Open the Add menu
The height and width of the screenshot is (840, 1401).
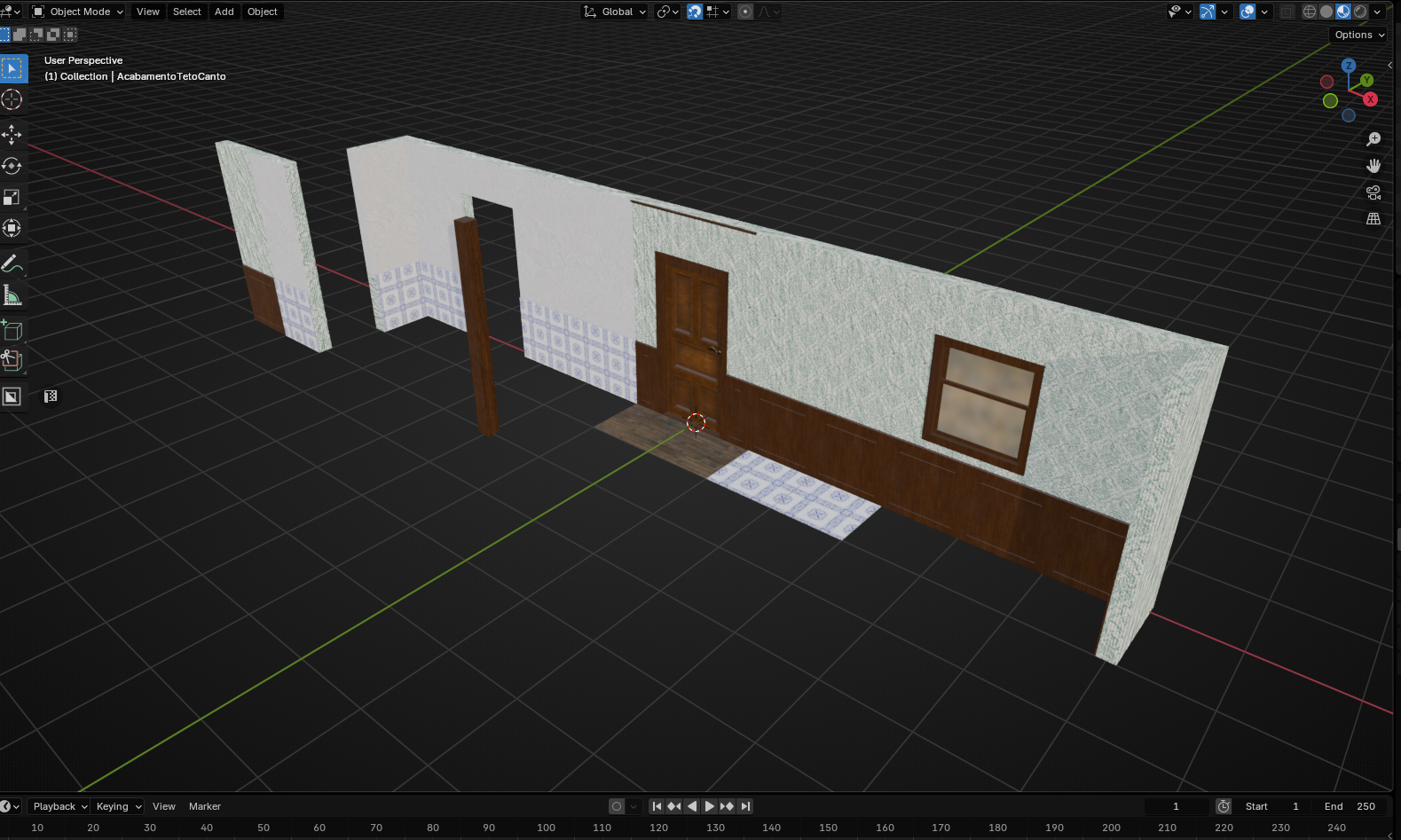click(x=224, y=12)
